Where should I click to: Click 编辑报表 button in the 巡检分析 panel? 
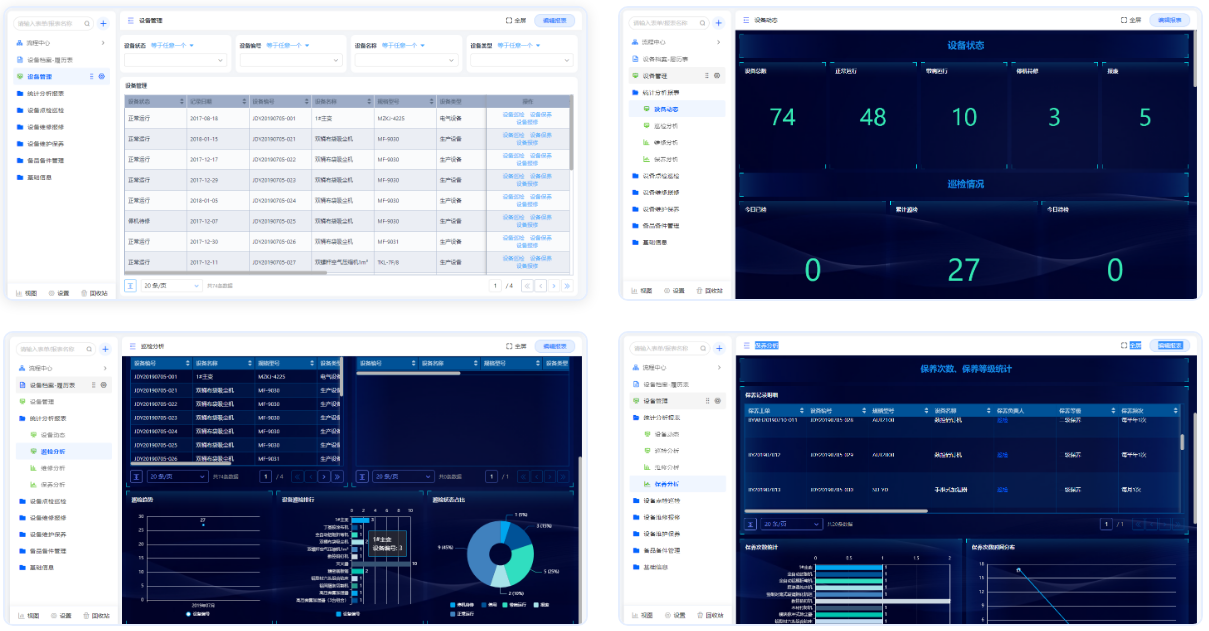coord(554,346)
